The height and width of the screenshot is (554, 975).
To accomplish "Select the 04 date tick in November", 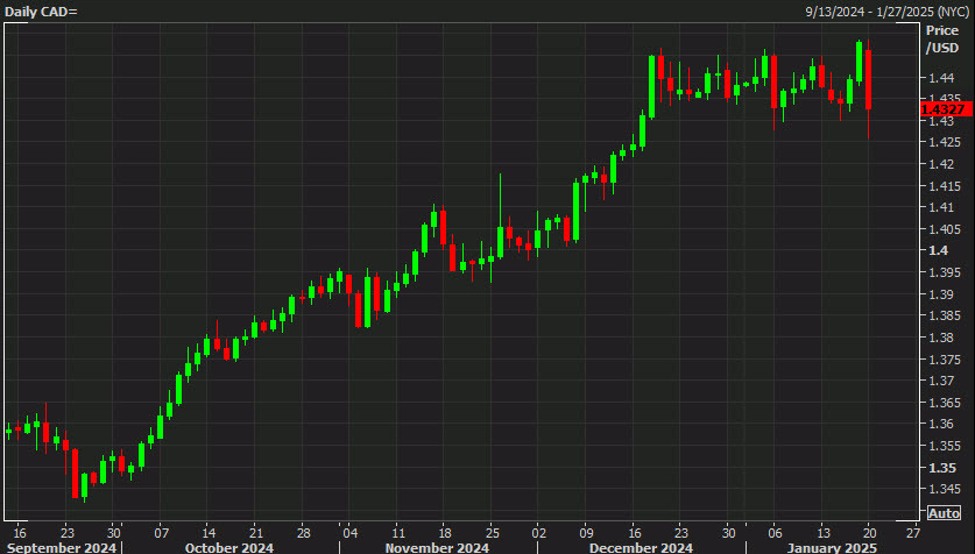I will 349,531.
